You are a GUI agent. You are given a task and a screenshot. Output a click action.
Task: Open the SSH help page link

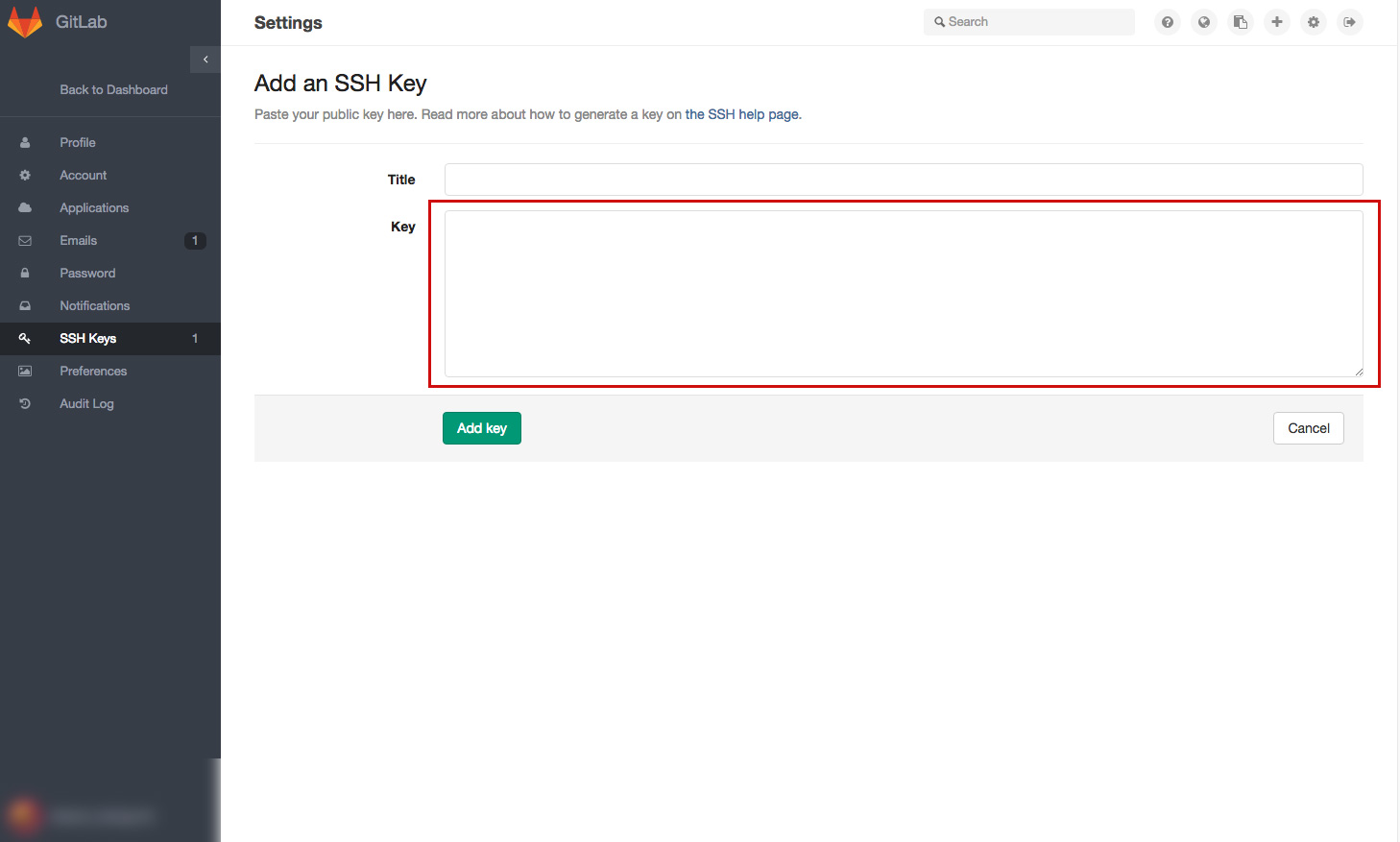click(x=741, y=113)
